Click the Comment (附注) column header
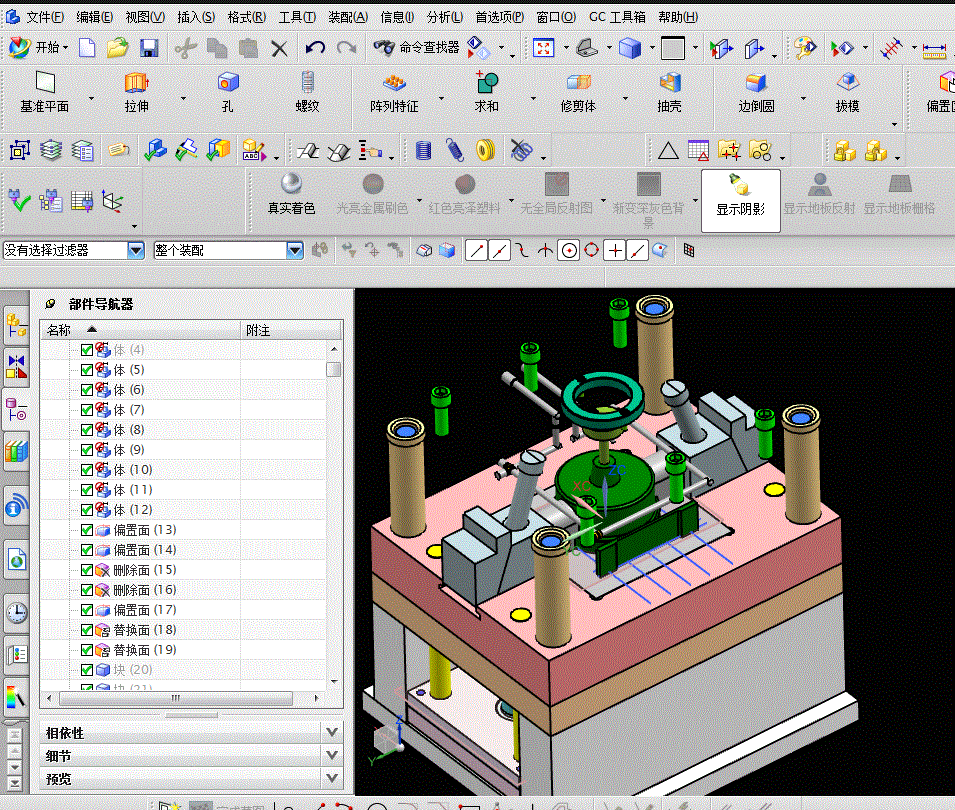This screenshot has width=955, height=810. point(291,330)
